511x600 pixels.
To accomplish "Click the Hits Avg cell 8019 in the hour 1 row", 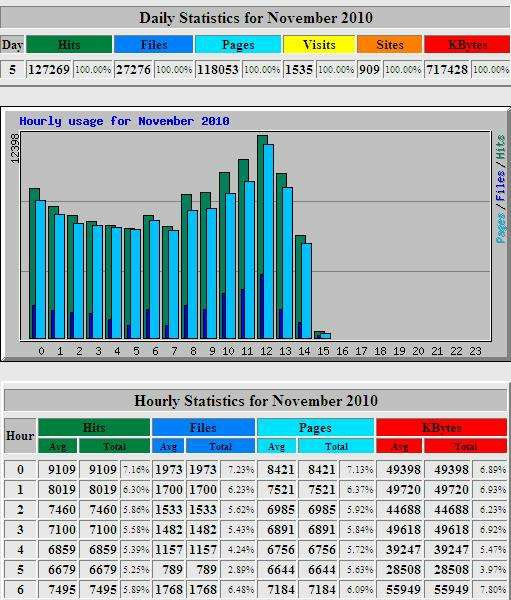I will click(58, 489).
